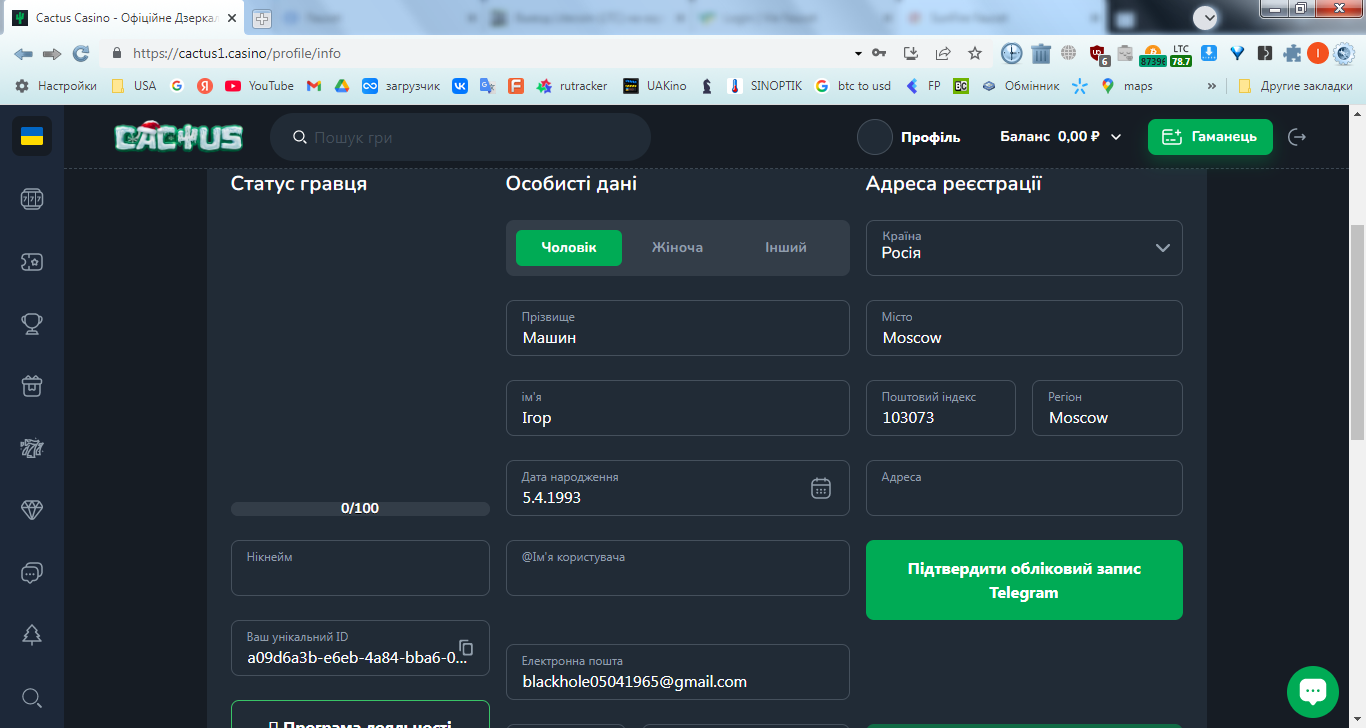This screenshot has height=728, width=1366.
Task: Open the Профіль link in header
Action: coord(930,137)
